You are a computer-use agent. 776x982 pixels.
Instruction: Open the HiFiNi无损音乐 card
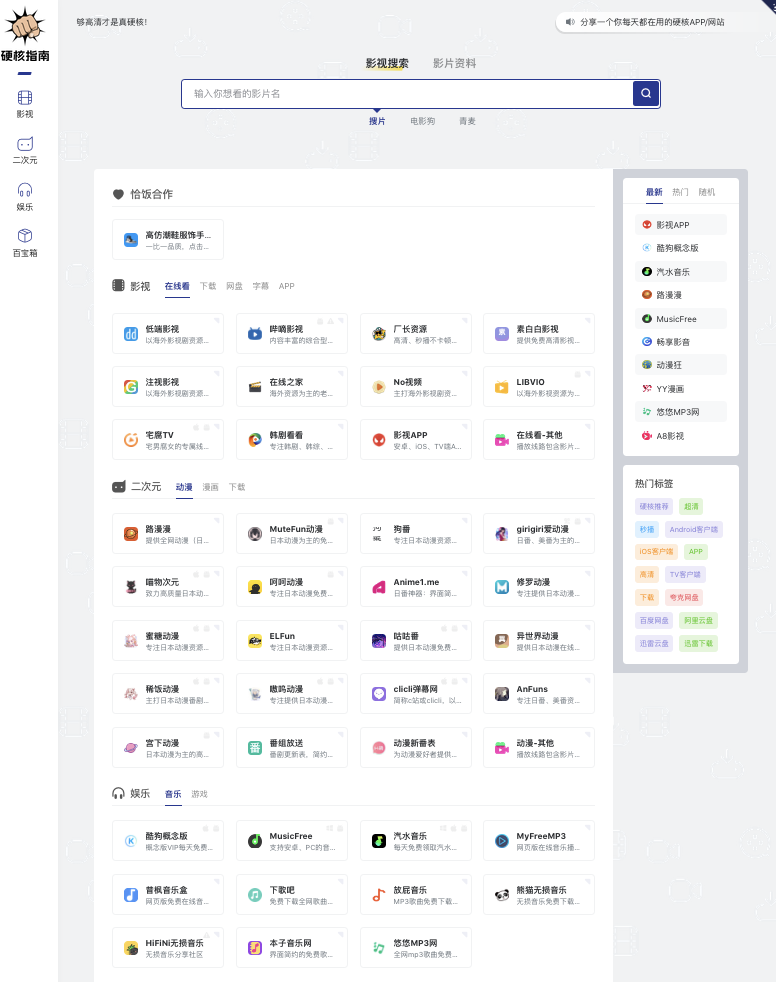(x=168, y=948)
